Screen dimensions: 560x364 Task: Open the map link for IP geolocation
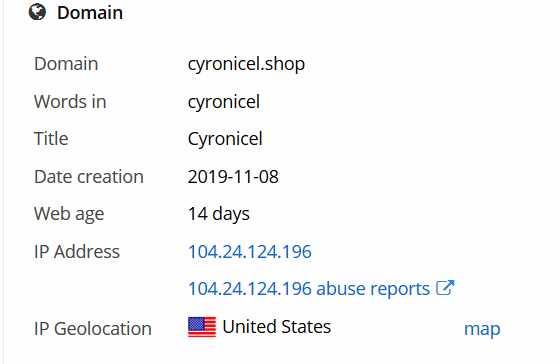[482, 329]
